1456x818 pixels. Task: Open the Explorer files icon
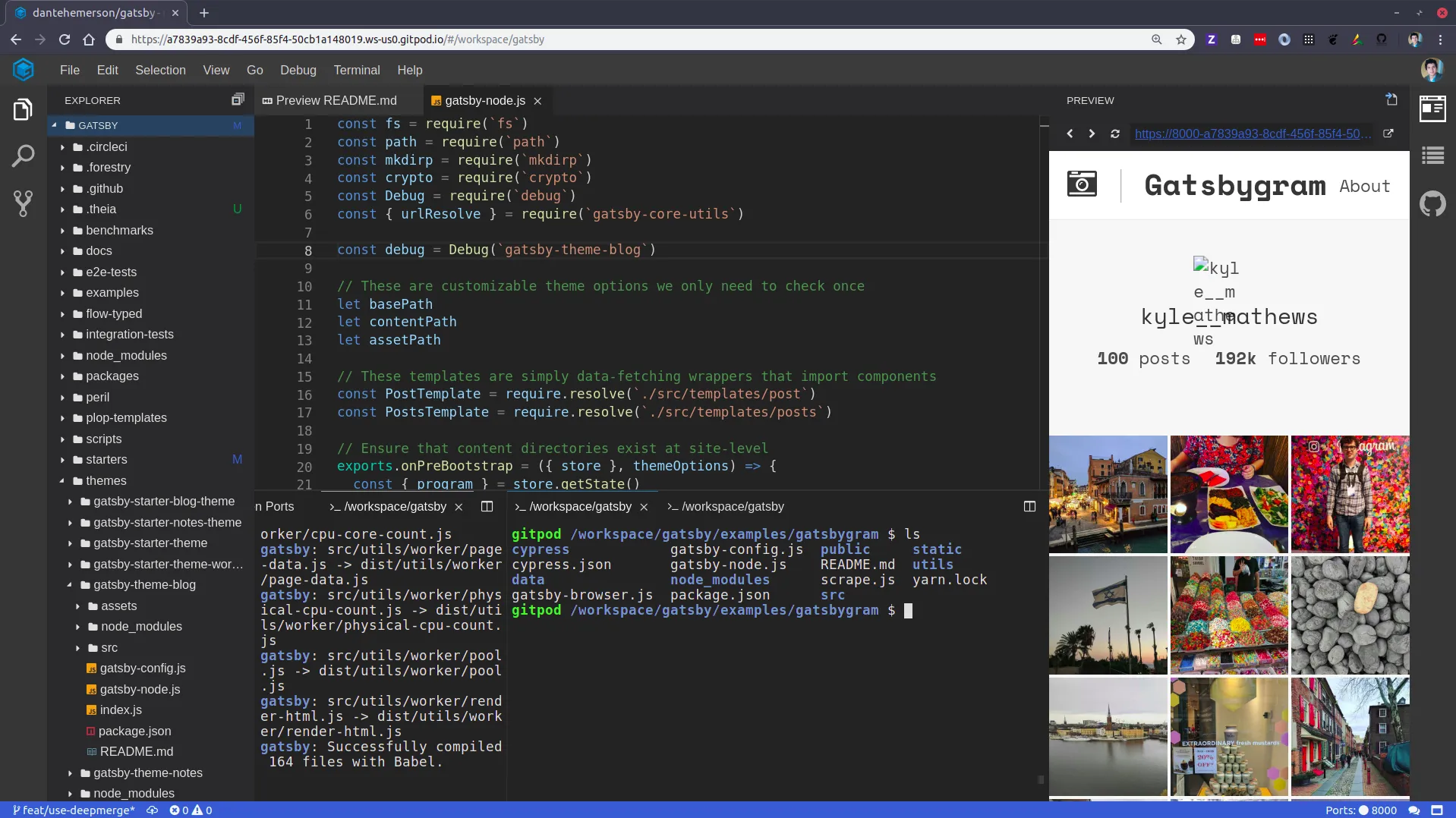point(23,110)
